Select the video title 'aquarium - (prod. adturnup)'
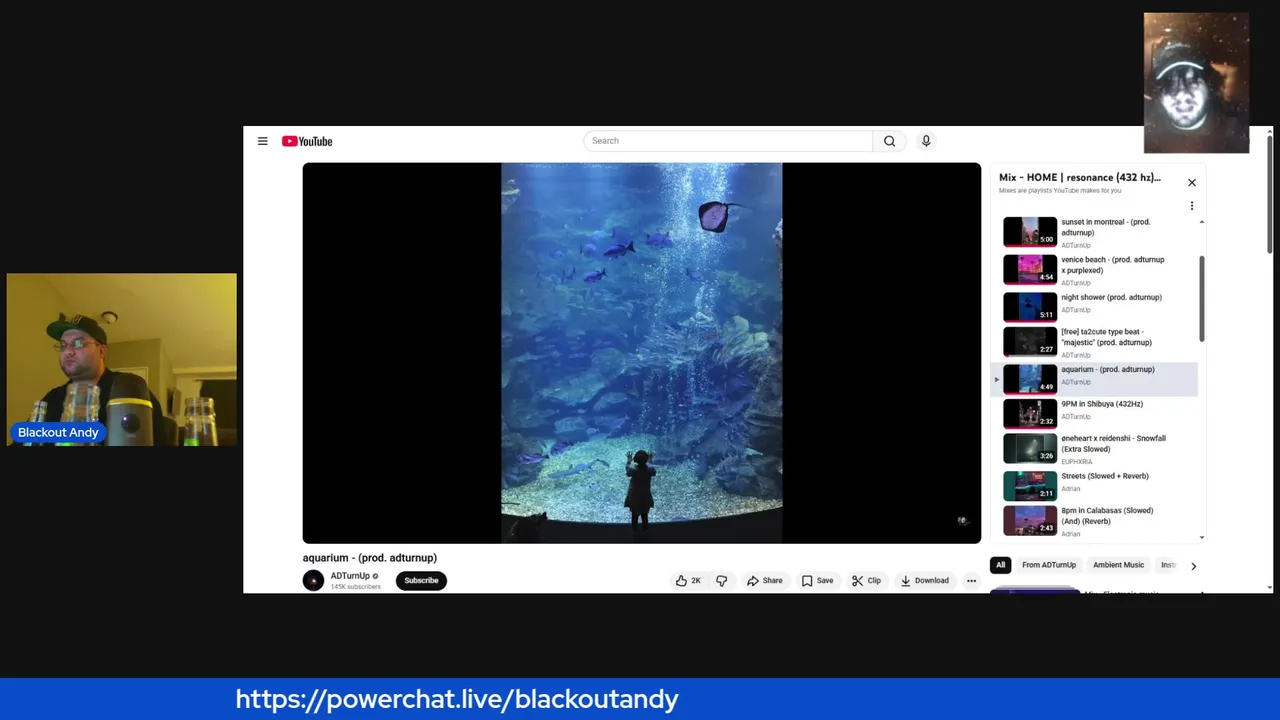The width and height of the screenshot is (1280, 720). click(370, 557)
